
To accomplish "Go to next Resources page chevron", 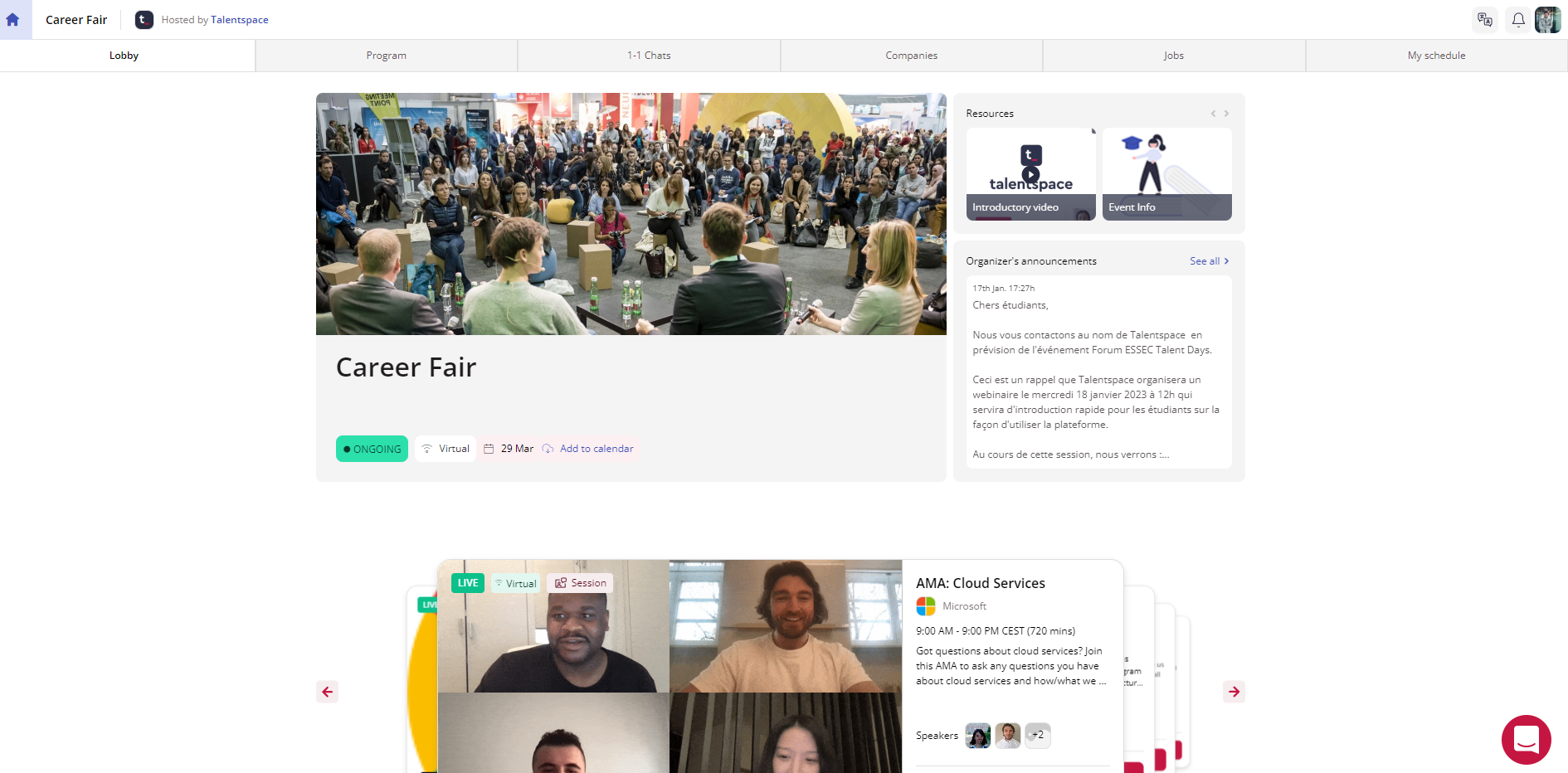I will (1226, 114).
